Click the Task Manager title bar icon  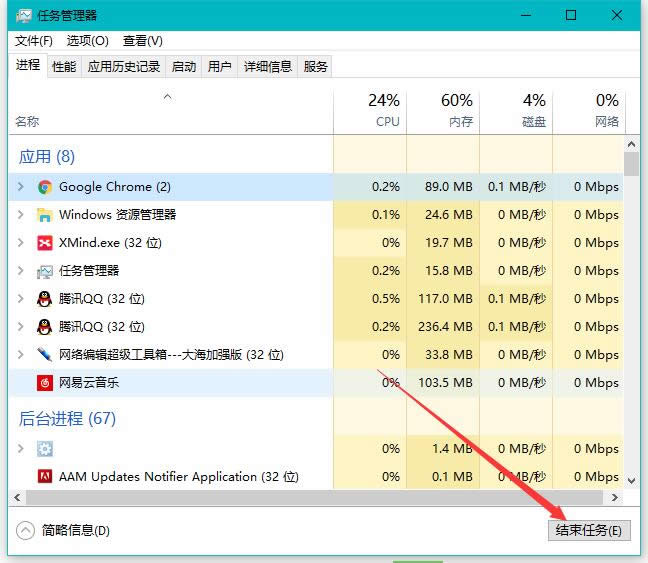coord(24,16)
